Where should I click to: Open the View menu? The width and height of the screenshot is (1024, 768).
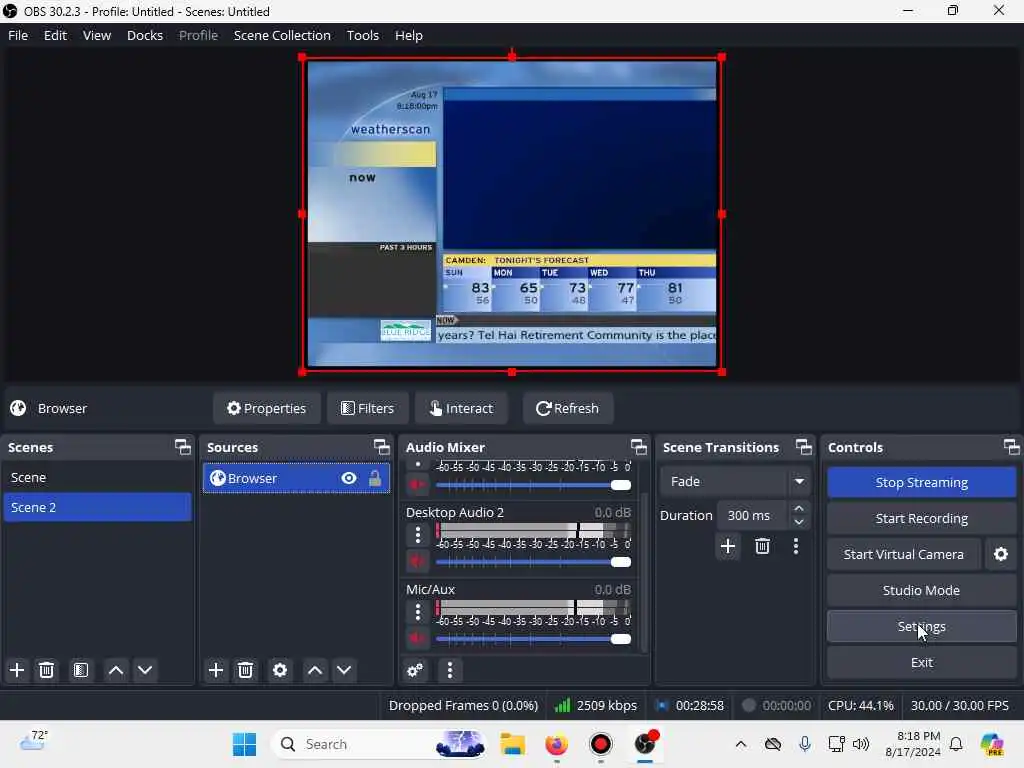[x=97, y=35]
